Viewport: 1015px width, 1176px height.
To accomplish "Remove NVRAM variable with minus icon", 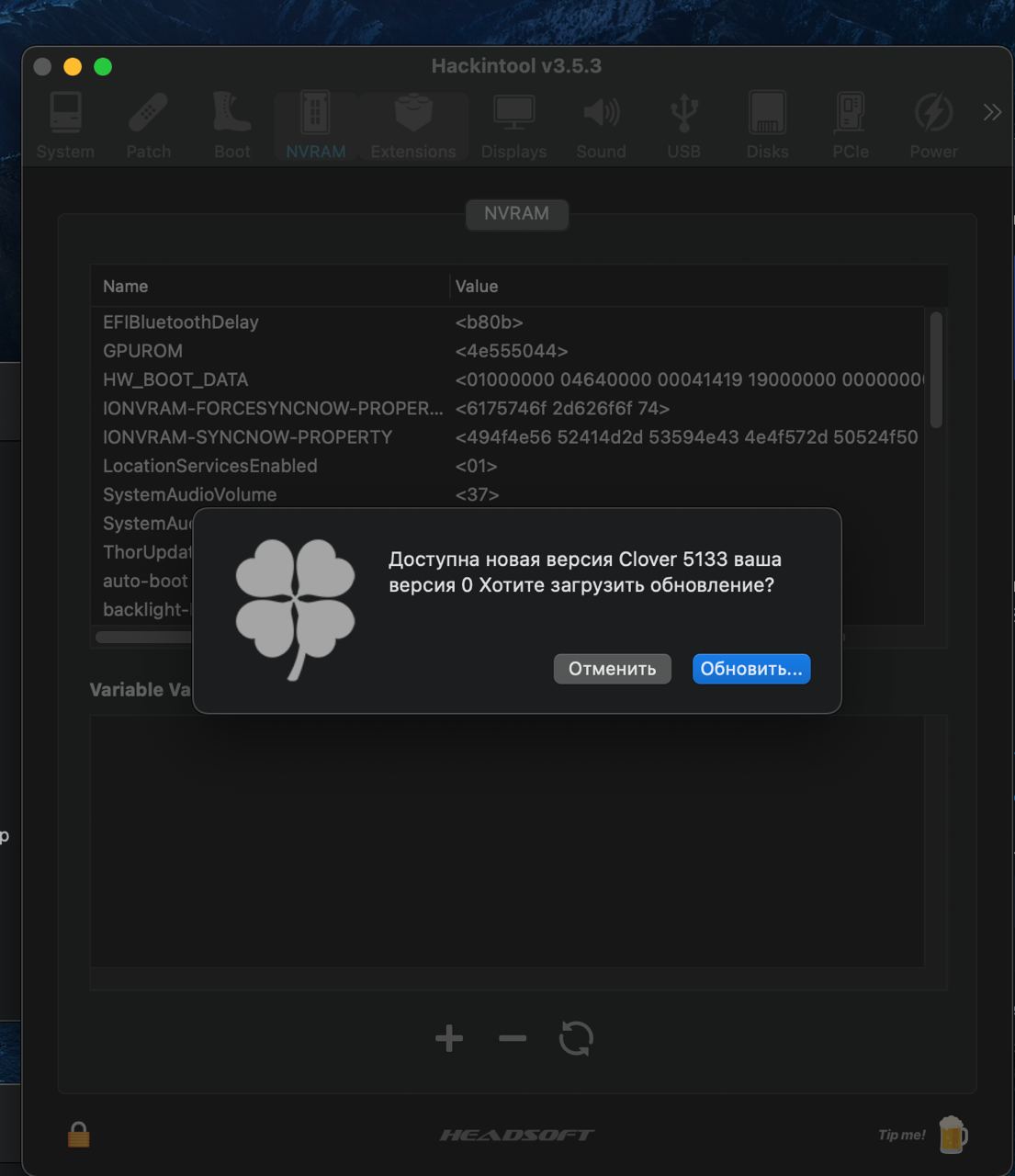I will point(513,1039).
